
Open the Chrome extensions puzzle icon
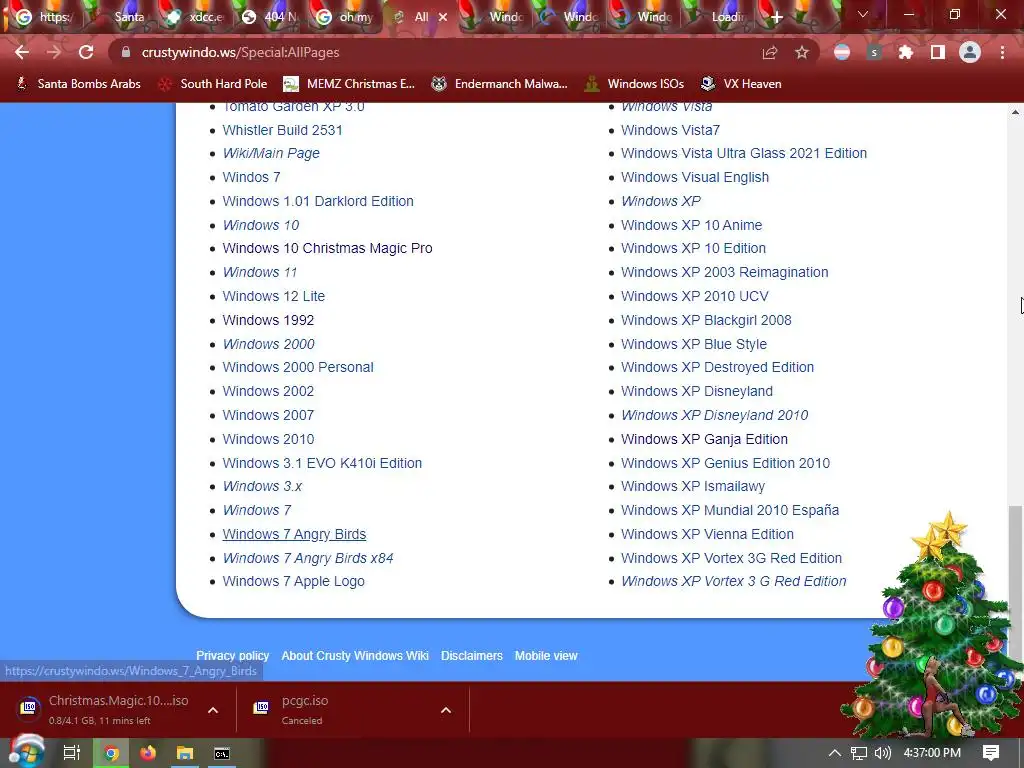905,52
